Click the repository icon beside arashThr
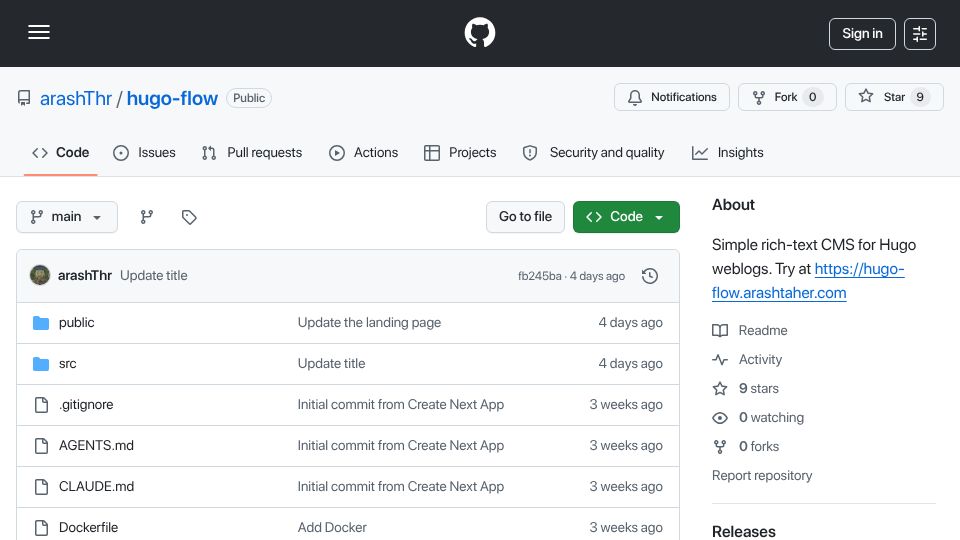This screenshot has height=540, width=960. pos(24,98)
